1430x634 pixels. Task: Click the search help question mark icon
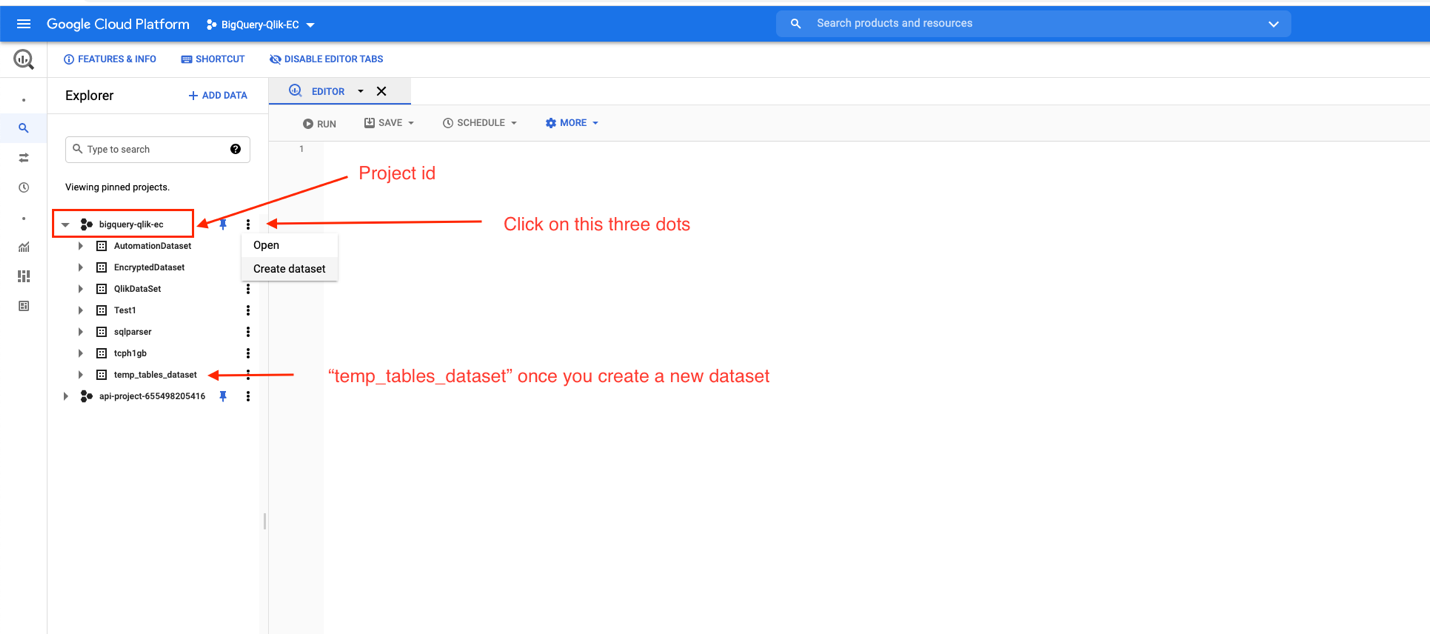click(x=235, y=149)
